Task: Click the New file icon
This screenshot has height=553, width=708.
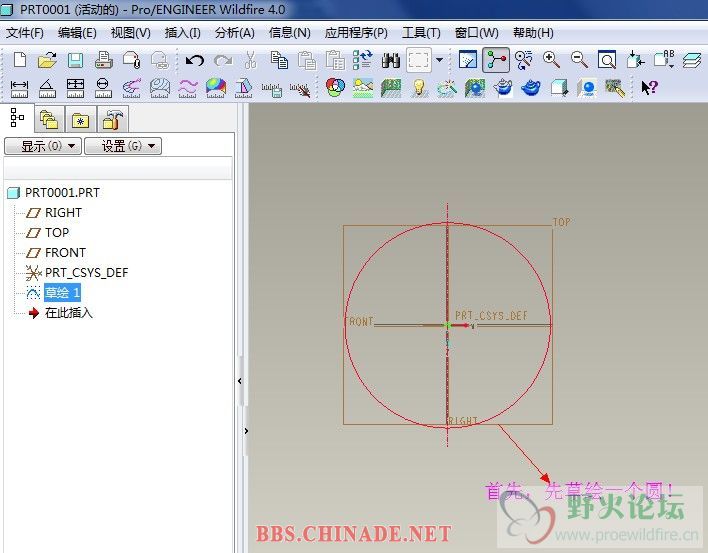Action: coord(20,60)
